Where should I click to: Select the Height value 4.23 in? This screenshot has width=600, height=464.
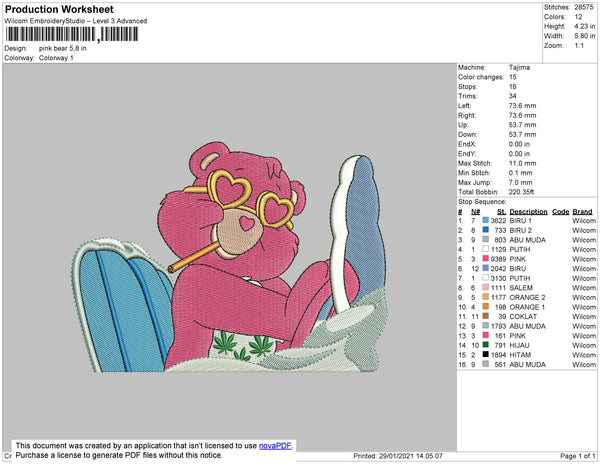pyautogui.click(x=584, y=26)
